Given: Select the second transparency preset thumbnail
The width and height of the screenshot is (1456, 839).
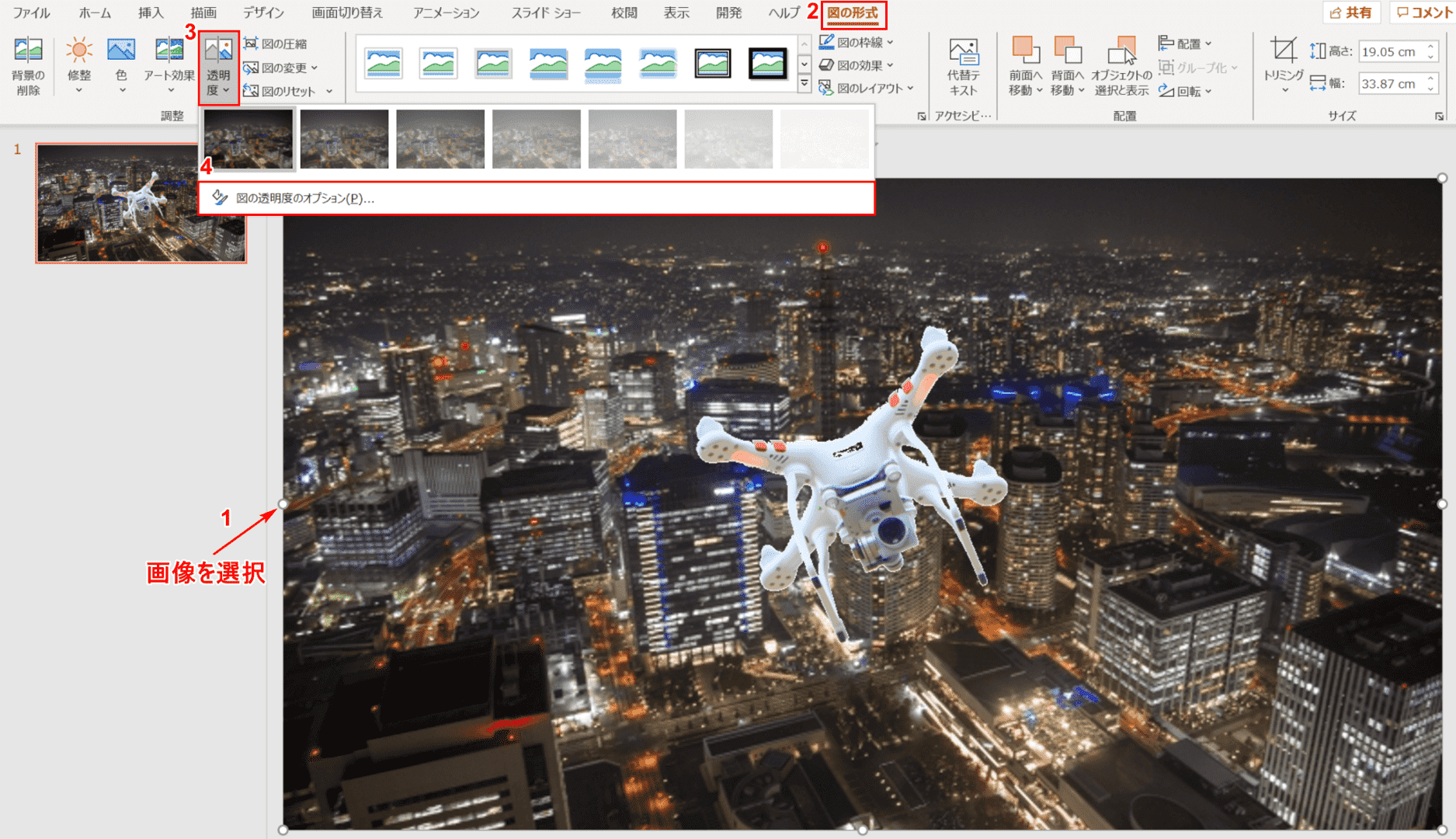Looking at the screenshot, I should tap(344, 139).
